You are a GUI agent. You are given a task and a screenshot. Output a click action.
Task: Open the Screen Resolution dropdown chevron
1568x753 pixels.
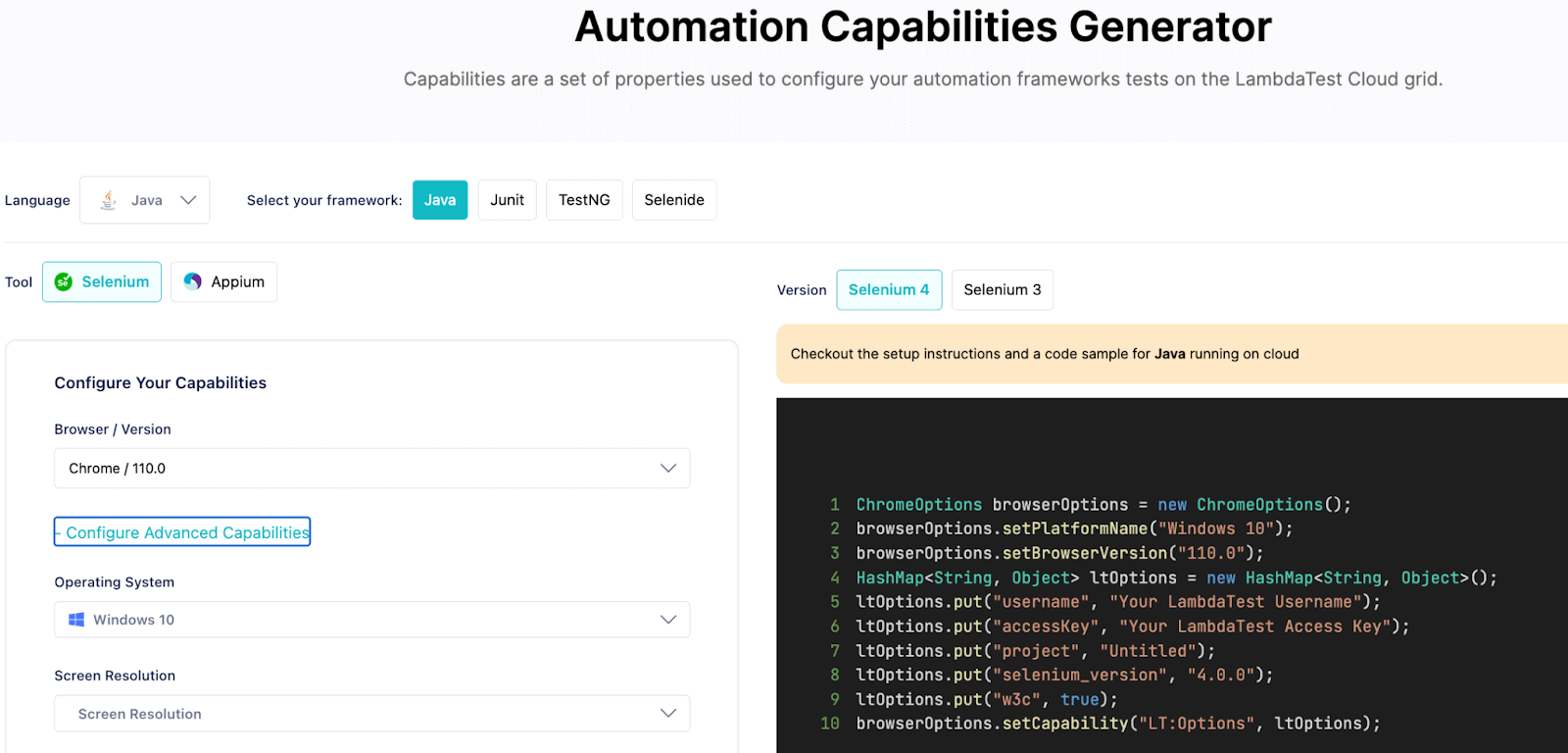pyautogui.click(x=668, y=714)
